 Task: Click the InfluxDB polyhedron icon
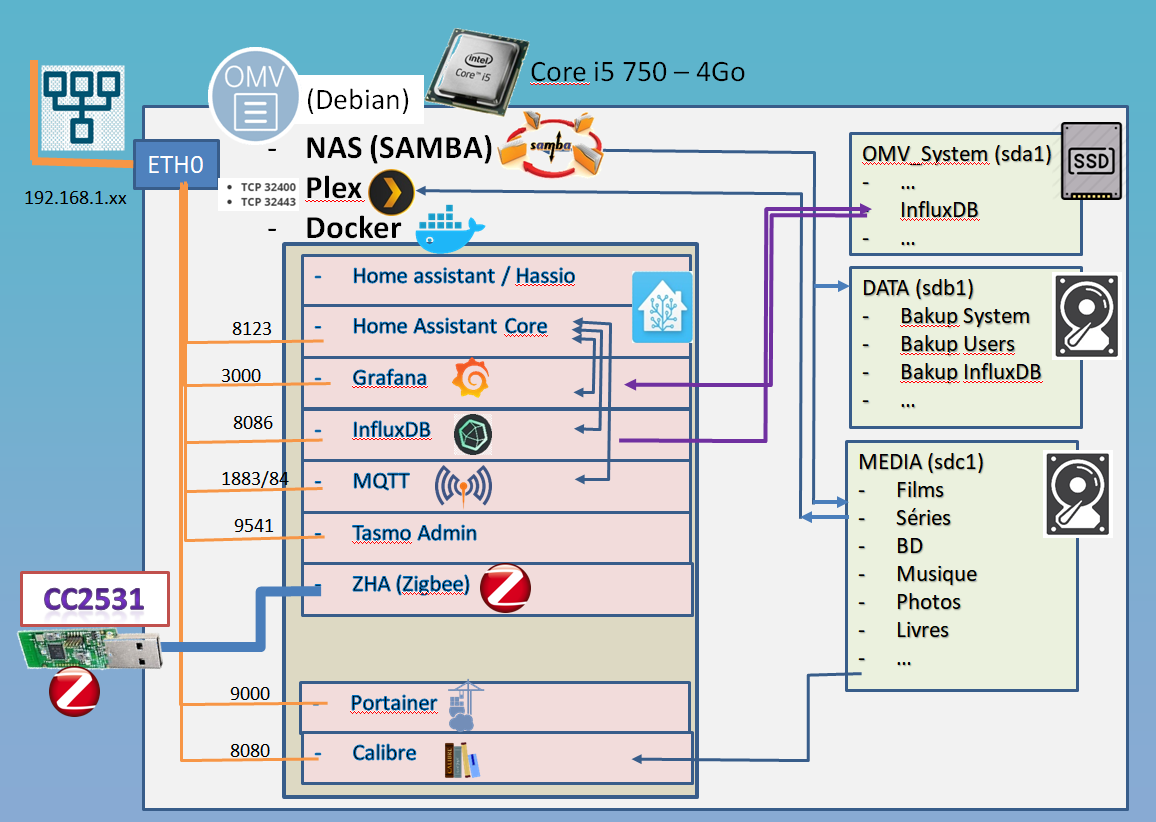point(473,433)
